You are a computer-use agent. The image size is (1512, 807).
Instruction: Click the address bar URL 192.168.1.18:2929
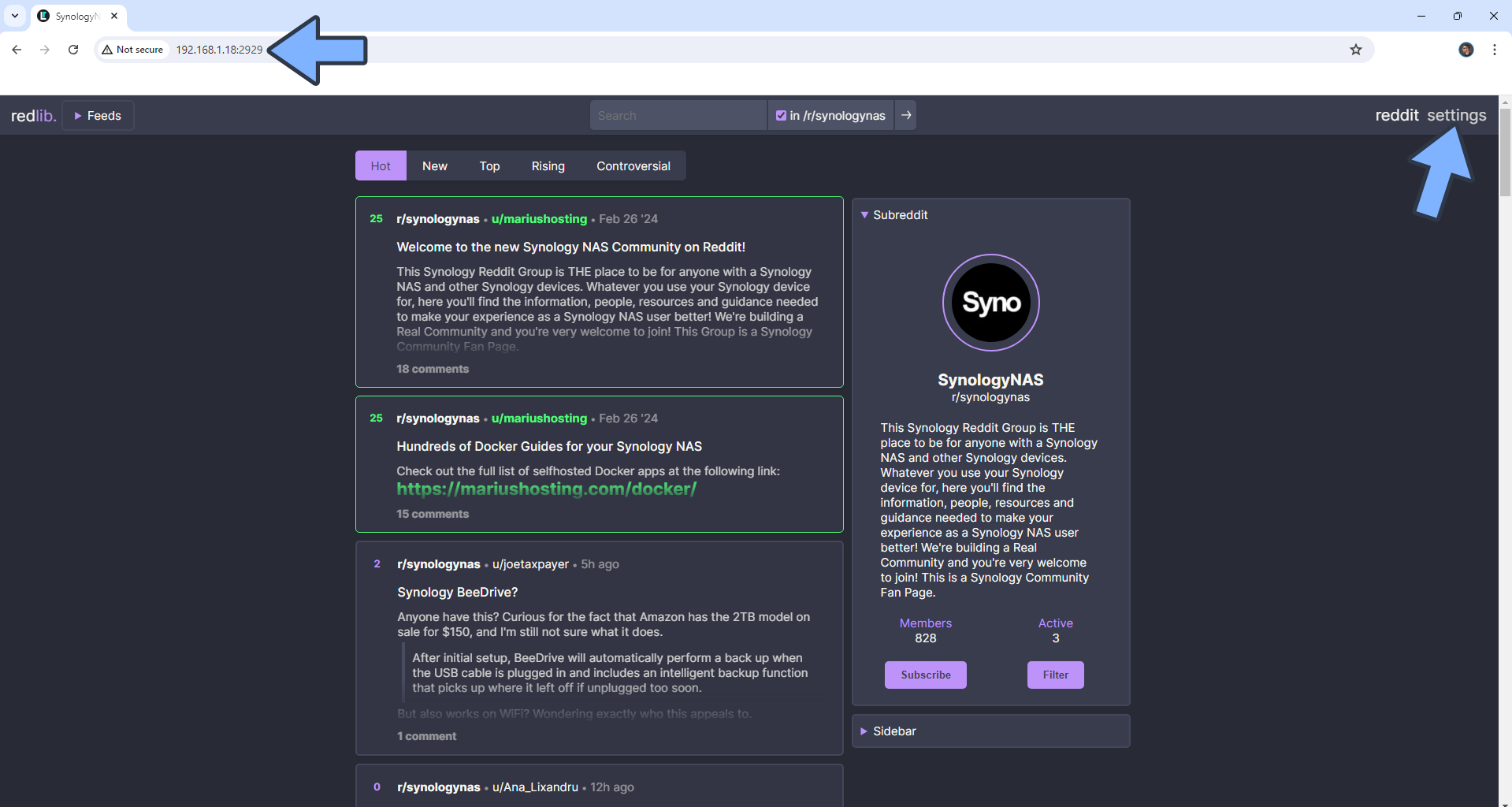point(219,50)
